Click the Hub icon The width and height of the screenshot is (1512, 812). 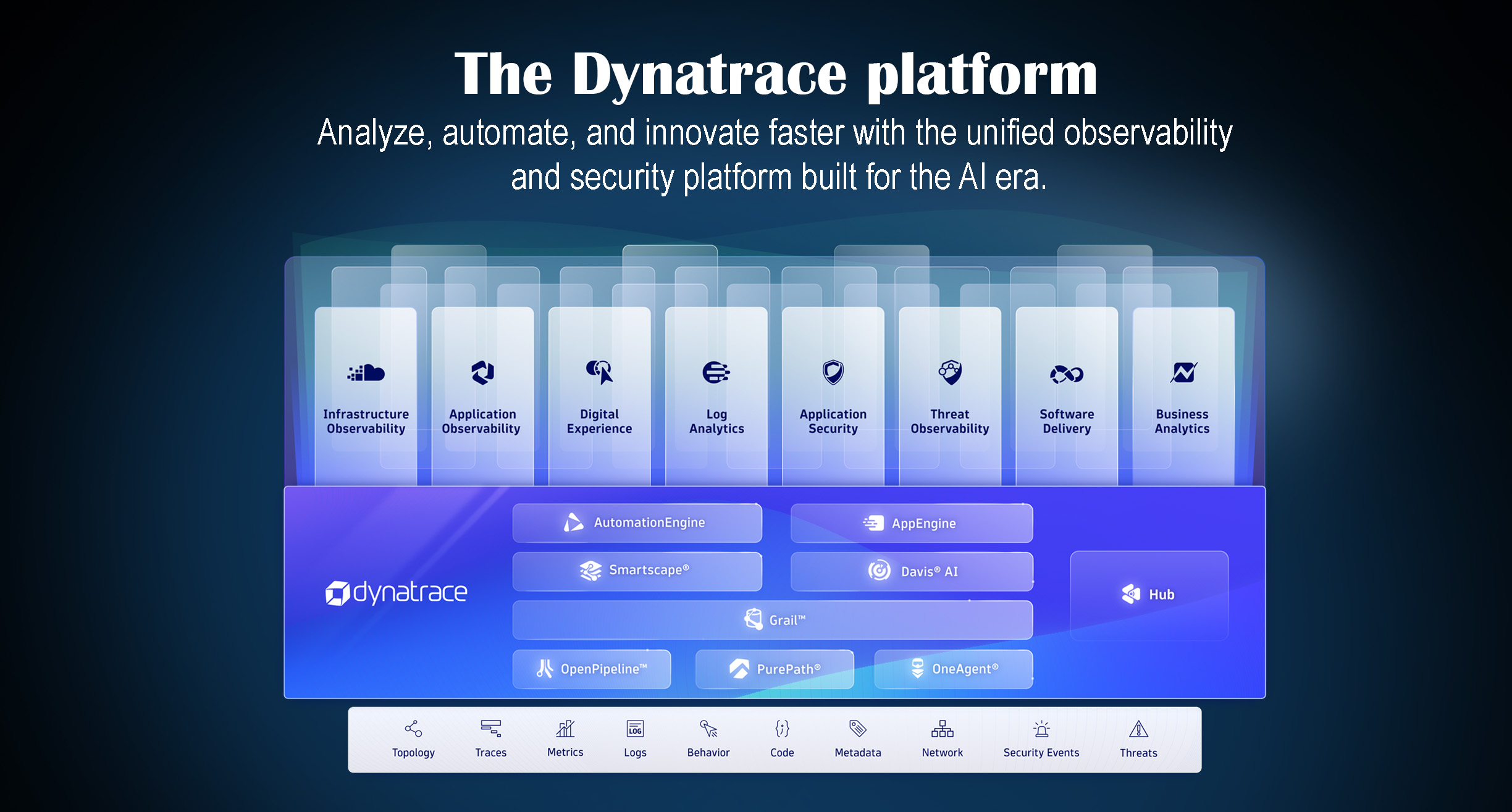tap(1131, 594)
